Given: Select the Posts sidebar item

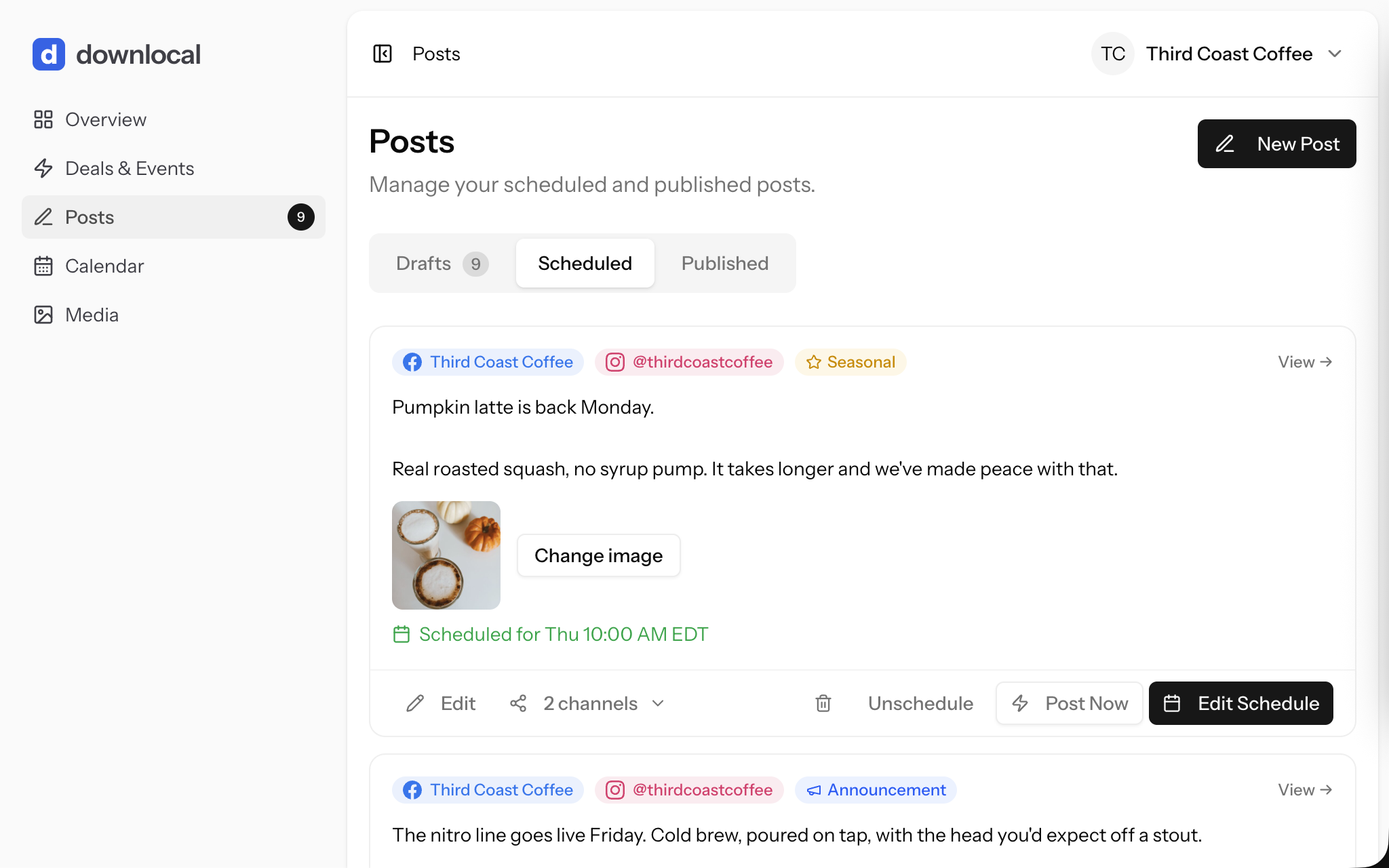Looking at the screenshot, I should point(174,217).
